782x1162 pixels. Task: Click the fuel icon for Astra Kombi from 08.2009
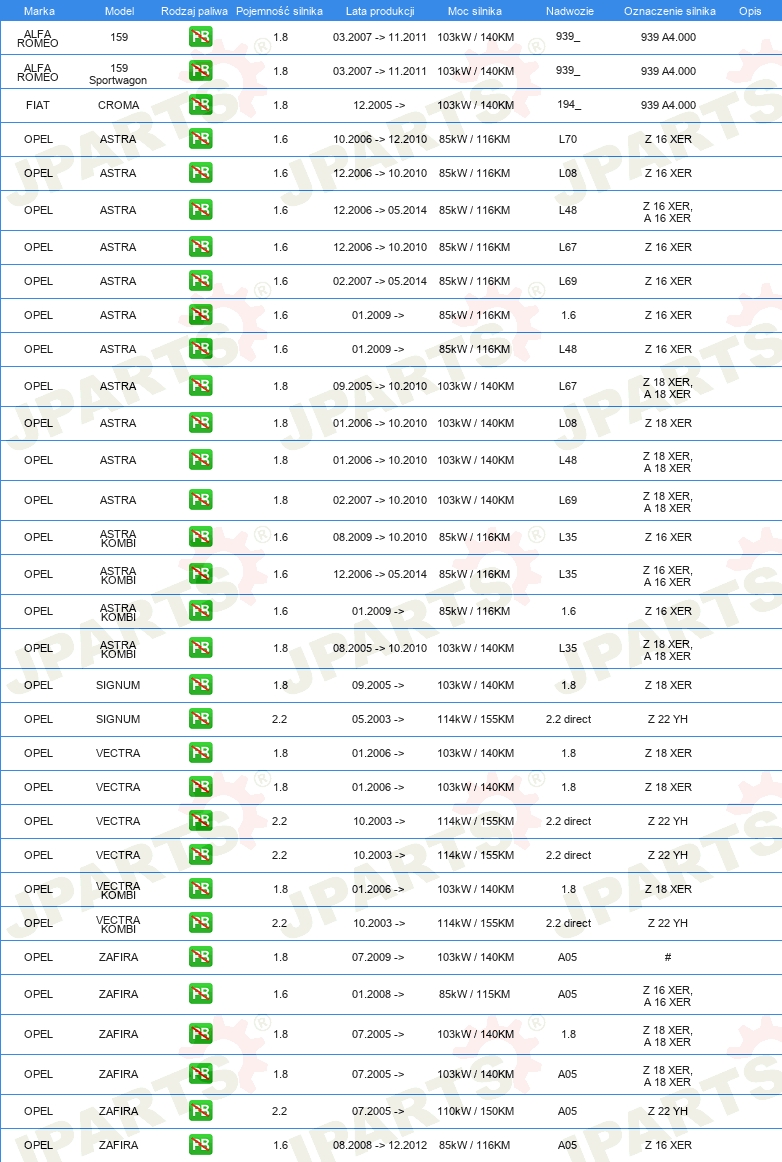200,537
